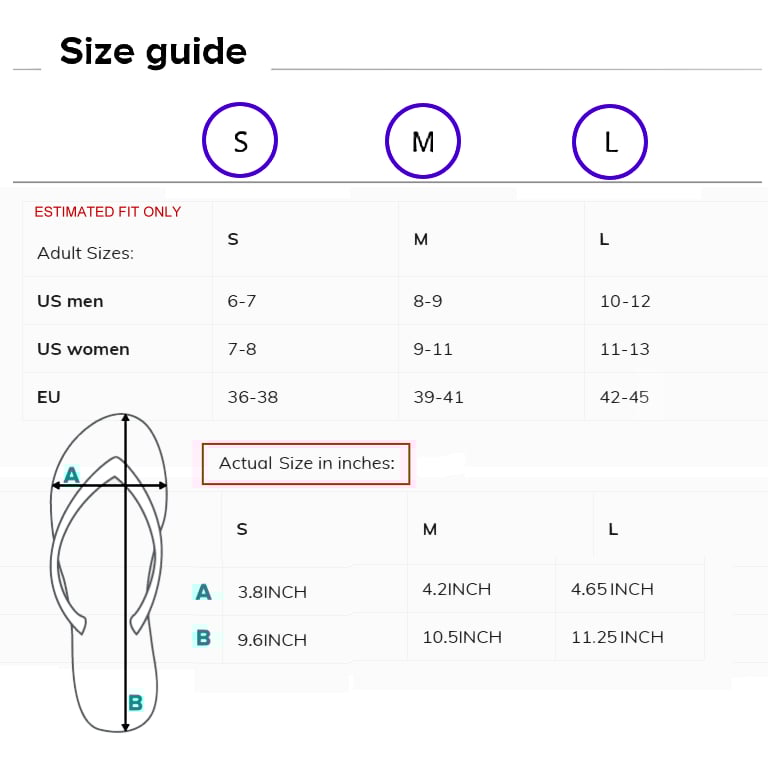Click the teal B row label in the inches table

tap(203, 638)
